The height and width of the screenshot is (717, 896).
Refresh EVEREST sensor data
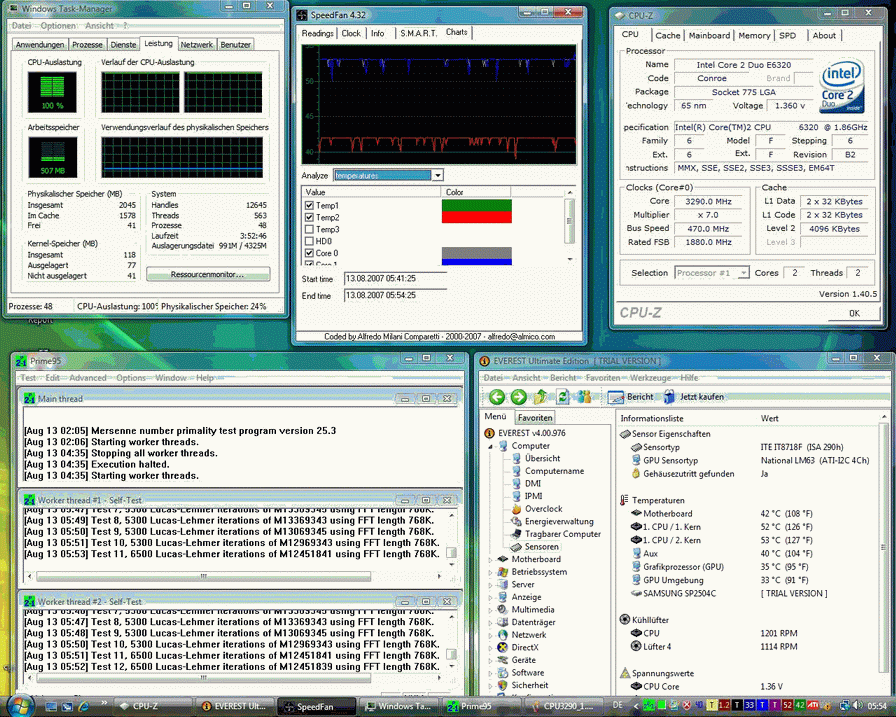click(563, 396)
